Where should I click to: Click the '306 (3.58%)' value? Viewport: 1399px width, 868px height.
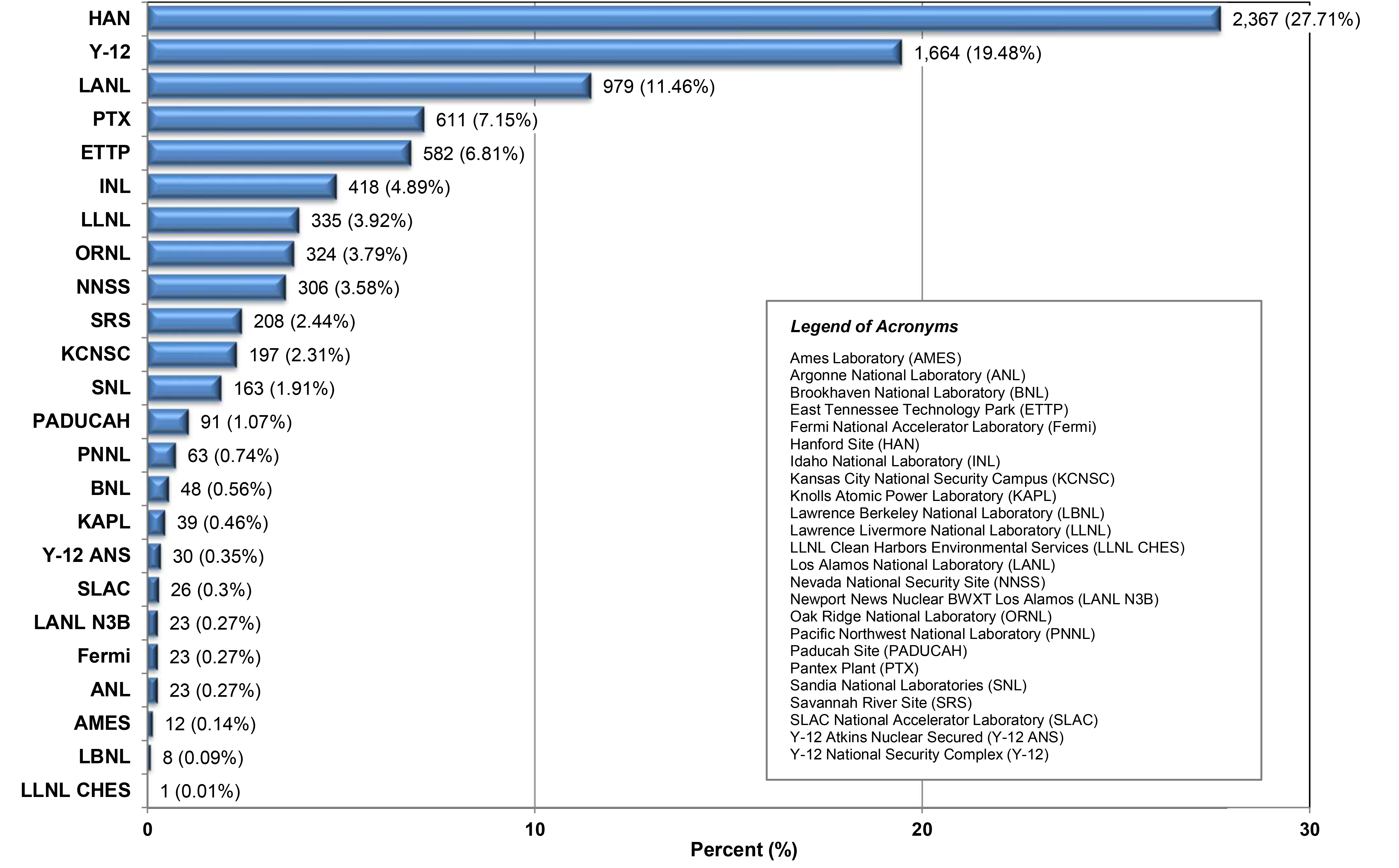click(348, 288)
